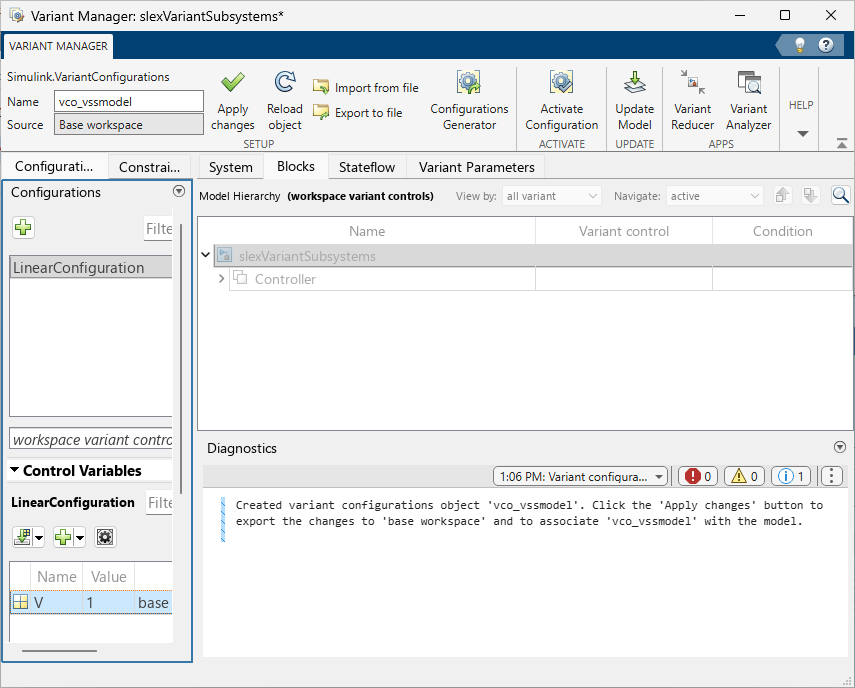Image resolution: width=855 pixels, height=688 pixels.
Task: Click the Name field containing vco_vssmodel
Action: [x=129, y=101]
